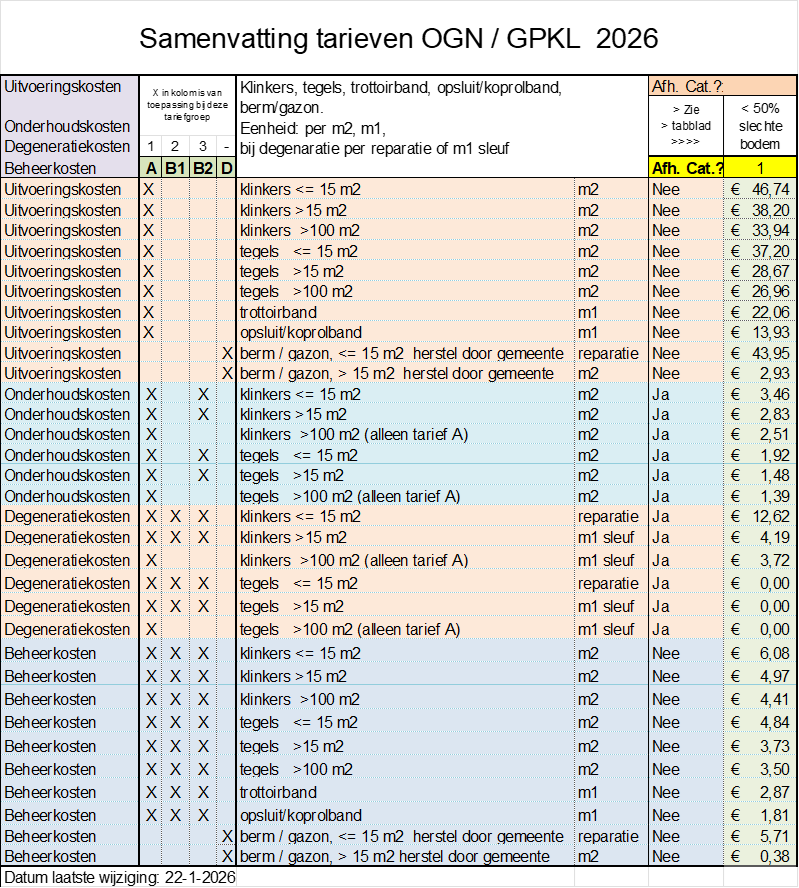Image resolution: width=799 pixels, height=888 pixels.
Task: Select the B2 X mark in € 3,46 row
Action: coord(203,394)
